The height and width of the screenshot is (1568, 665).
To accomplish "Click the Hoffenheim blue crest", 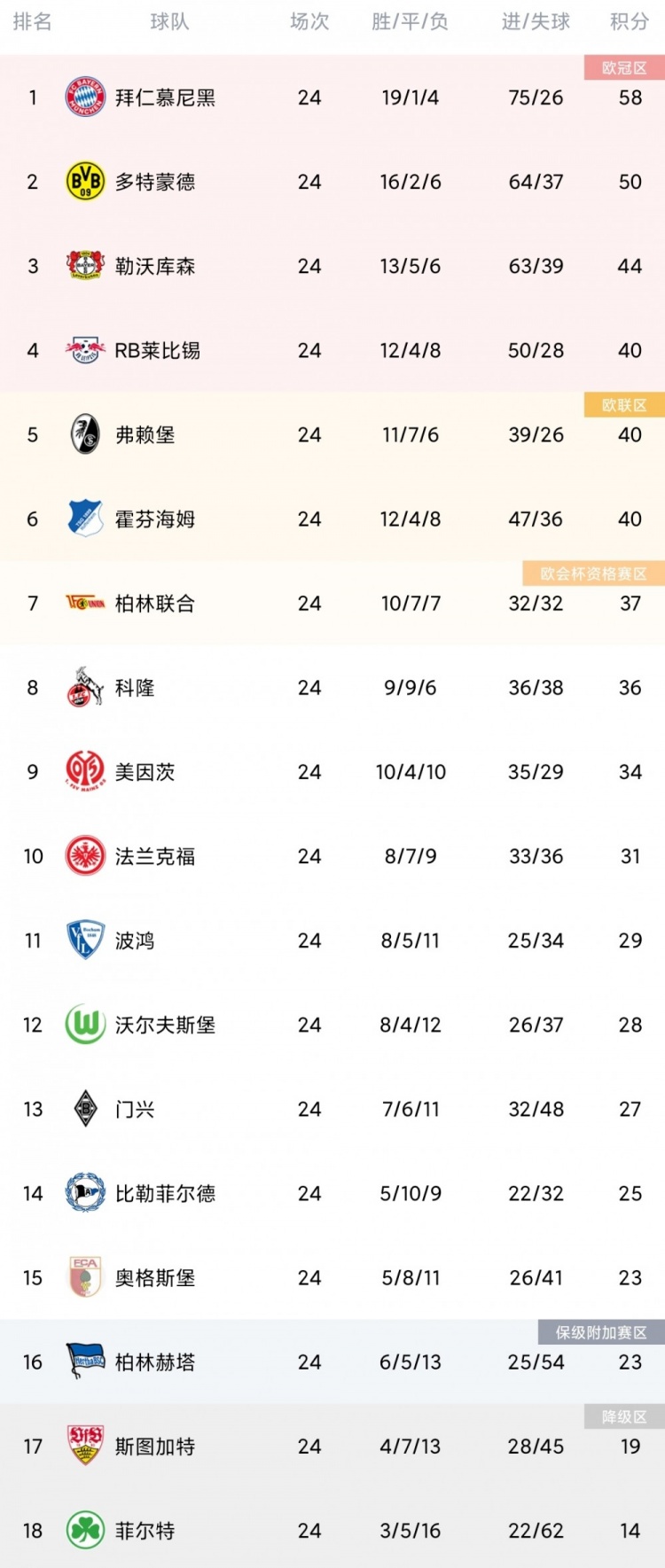I will [85, 519].
